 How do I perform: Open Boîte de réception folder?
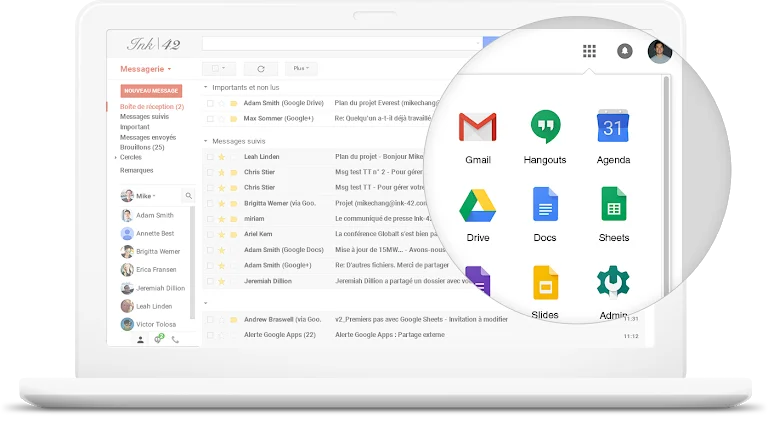(151, 106)
